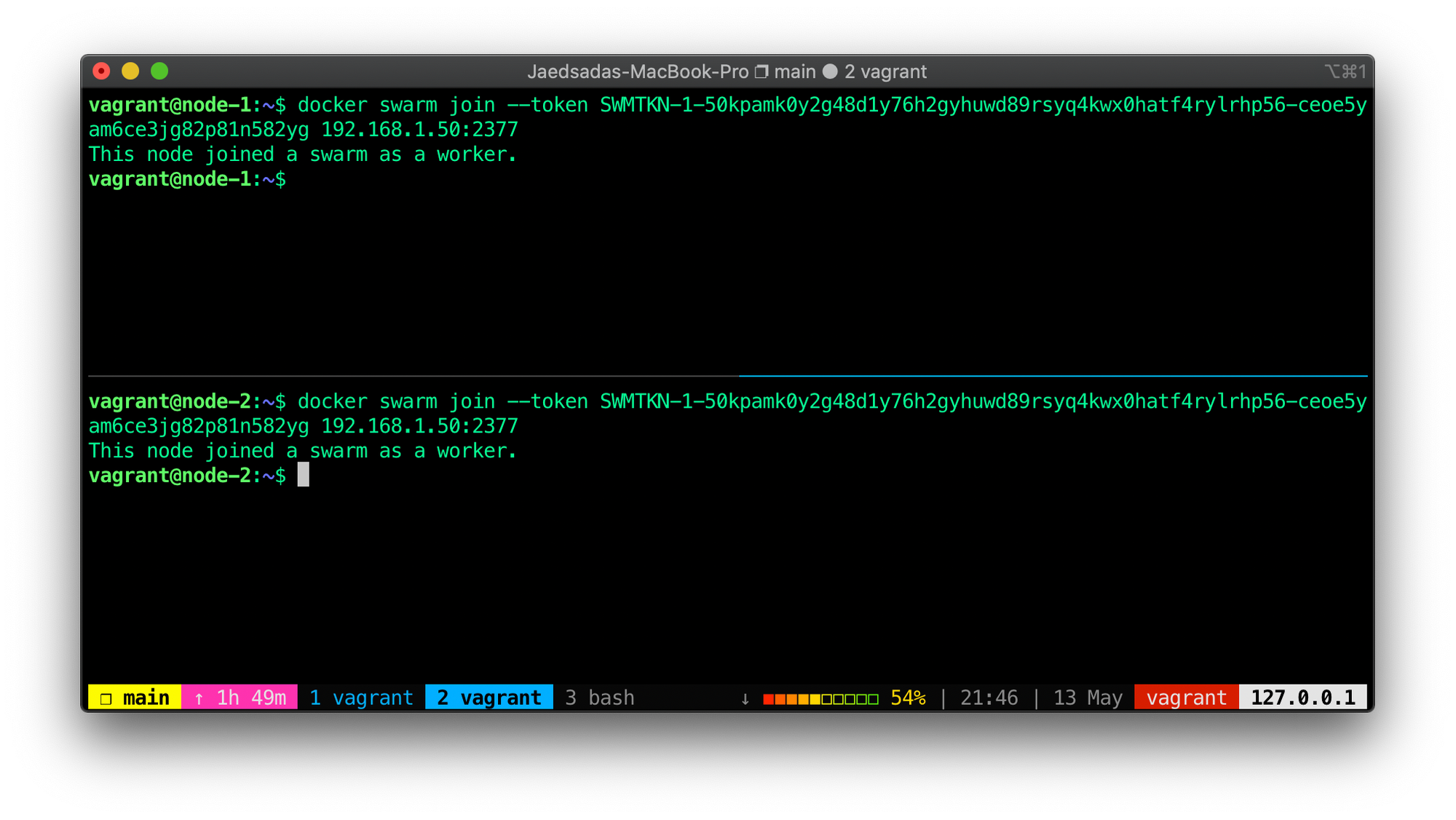The width and height of the screenshot is (1456, 820).
Task: Click the pink uptime '1h 49m' segment
Action: tap(240, 697)
